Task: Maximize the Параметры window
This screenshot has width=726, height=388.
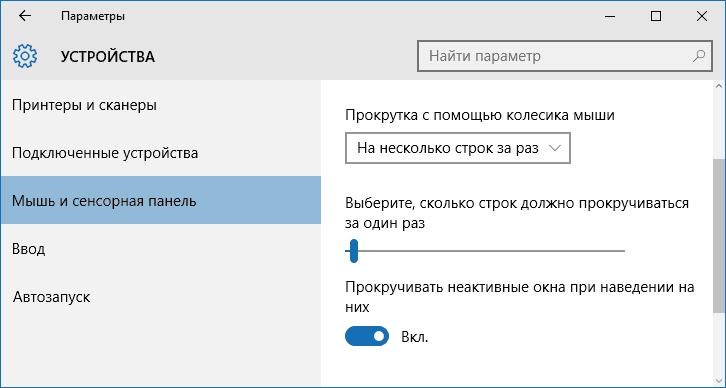Action: [x=656, y=16]
